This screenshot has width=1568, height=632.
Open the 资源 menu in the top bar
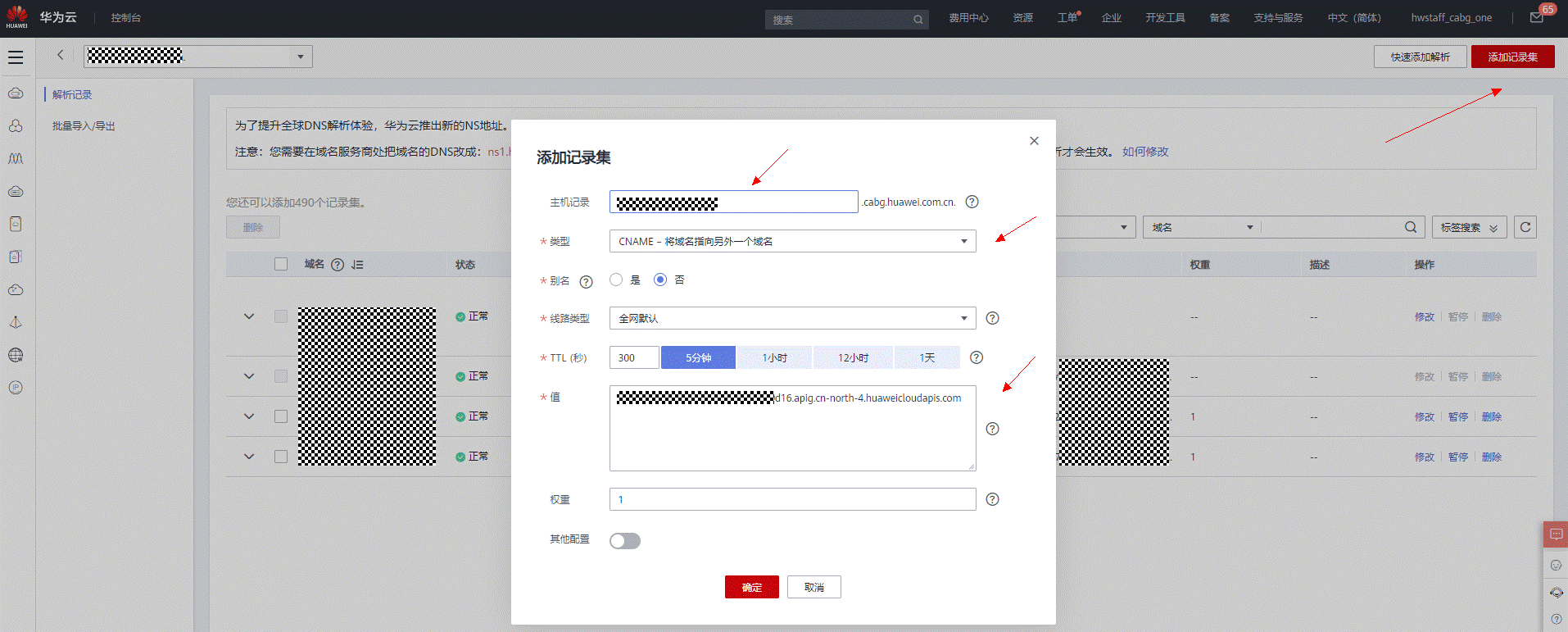tap(1023, 18)
